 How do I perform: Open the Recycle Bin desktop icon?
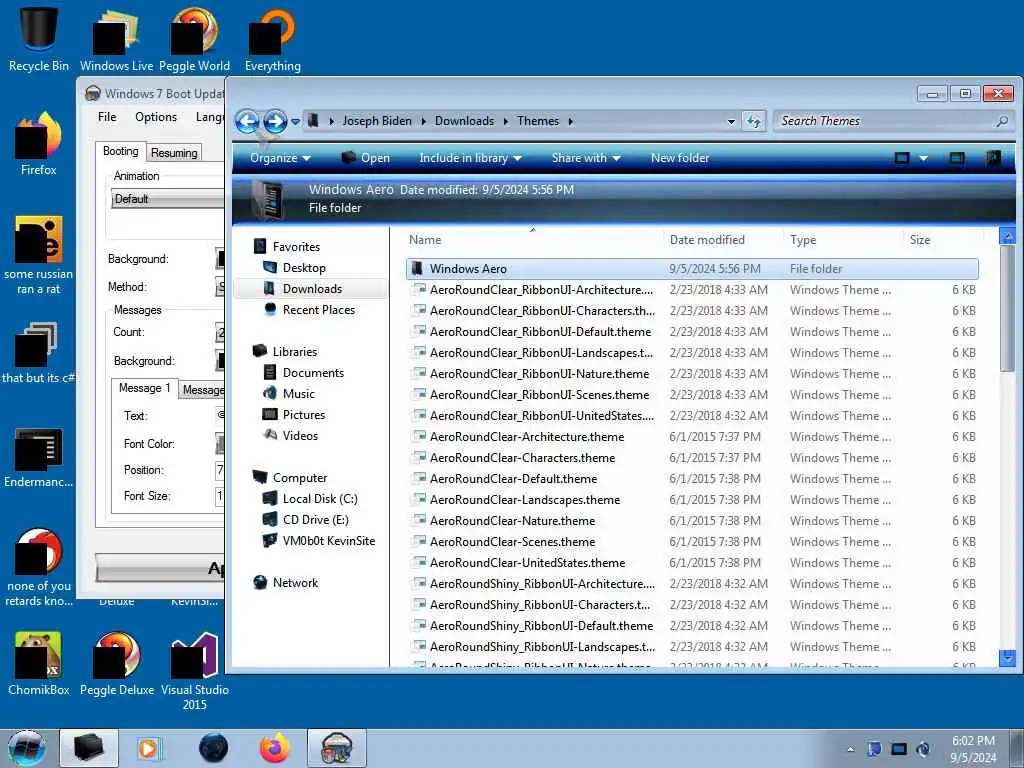point(39,39)
